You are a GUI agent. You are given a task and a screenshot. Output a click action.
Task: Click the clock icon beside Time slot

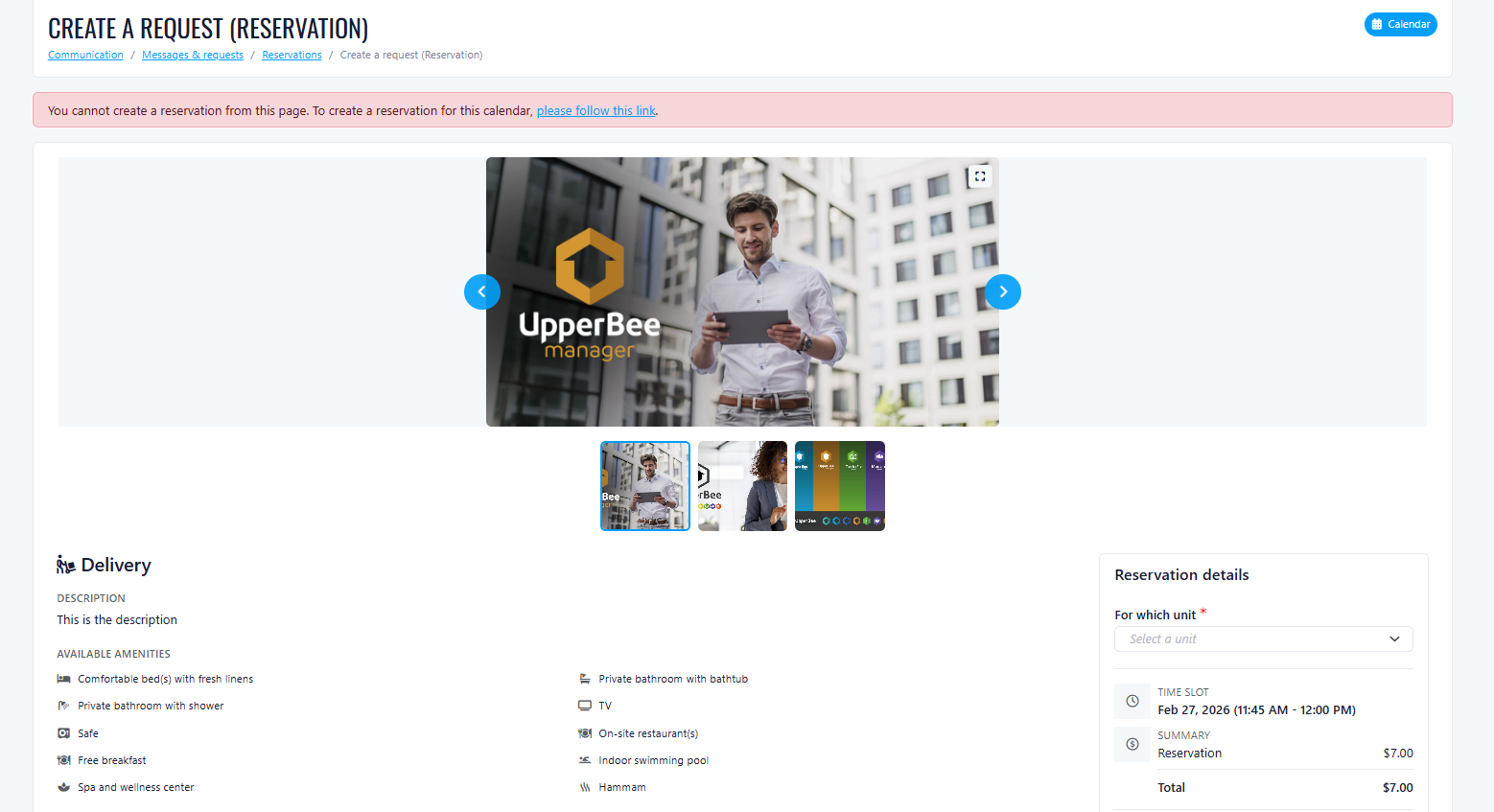(x=1132, y=701)
